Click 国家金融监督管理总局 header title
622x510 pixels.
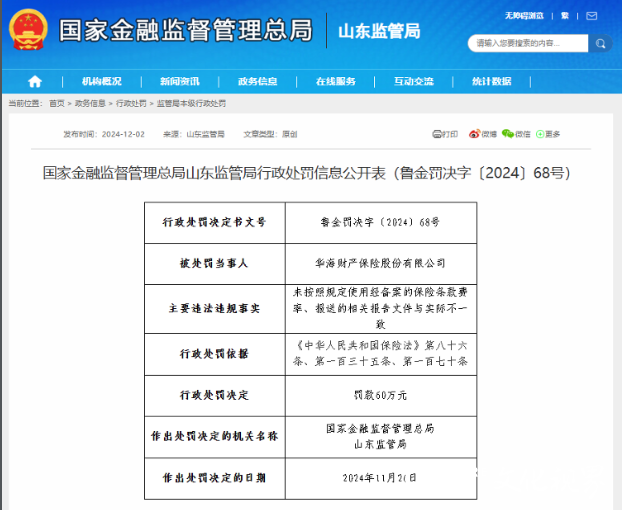(x=186, y=30)
